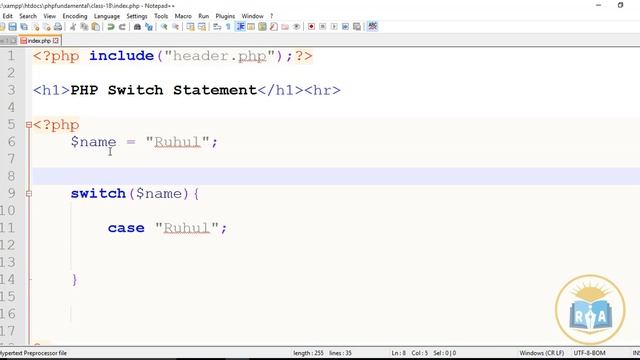Select the index.php document tab
Screen dimensions: 640x360
tap(39, 41)
